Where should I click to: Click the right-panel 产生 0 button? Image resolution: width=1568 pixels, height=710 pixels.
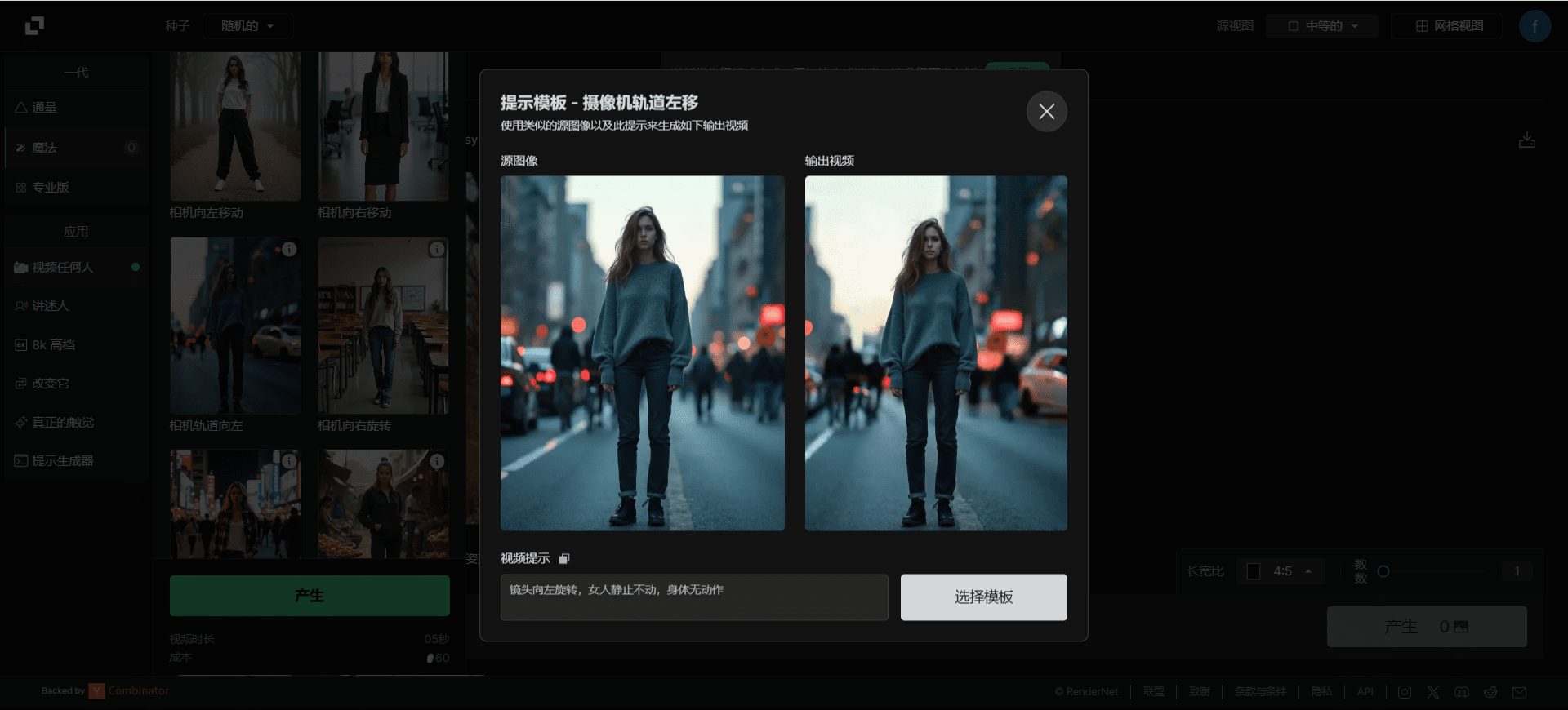[1426, 627]
